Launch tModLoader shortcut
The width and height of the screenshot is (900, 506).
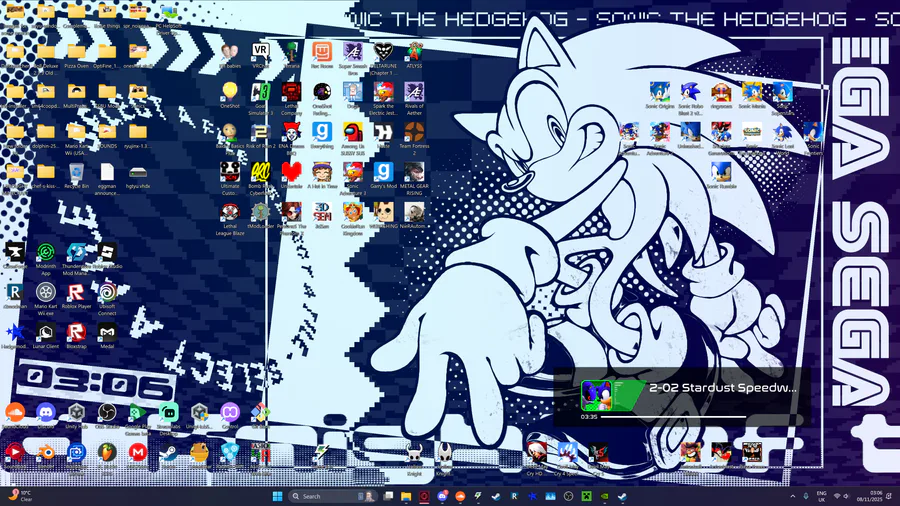point(261,215)
